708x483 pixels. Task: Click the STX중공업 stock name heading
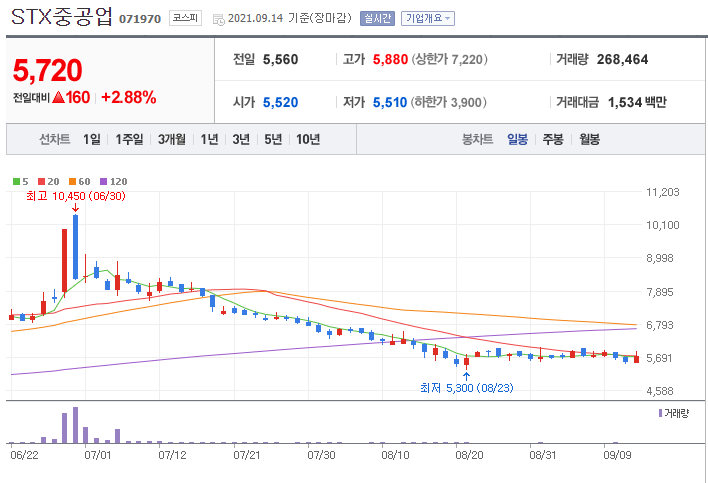click(x=61, y=17)
